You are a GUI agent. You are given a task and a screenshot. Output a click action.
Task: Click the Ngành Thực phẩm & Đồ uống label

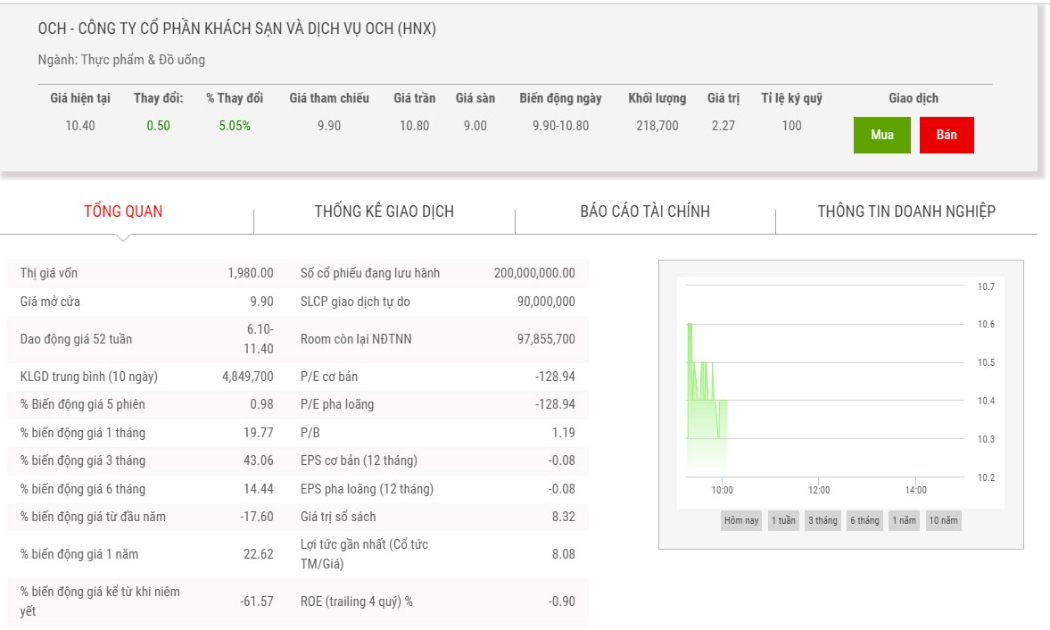coord(121,60)
